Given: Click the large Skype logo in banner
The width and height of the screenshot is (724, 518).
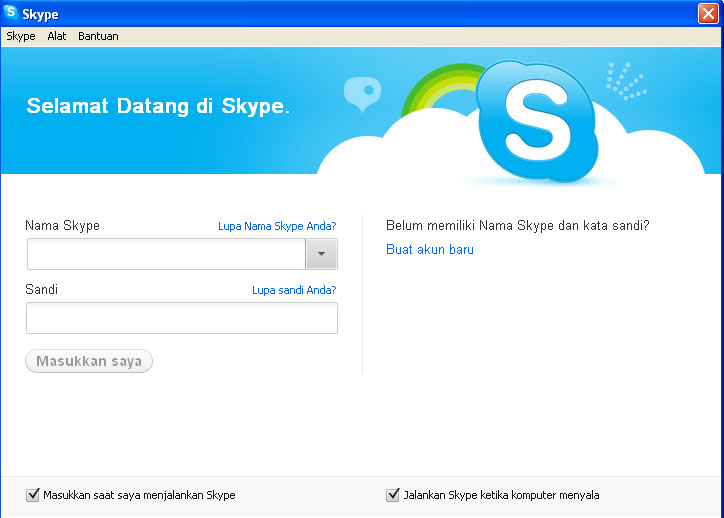Looking at the screenshot, I should pyautogui.click(x=537, y=120).
